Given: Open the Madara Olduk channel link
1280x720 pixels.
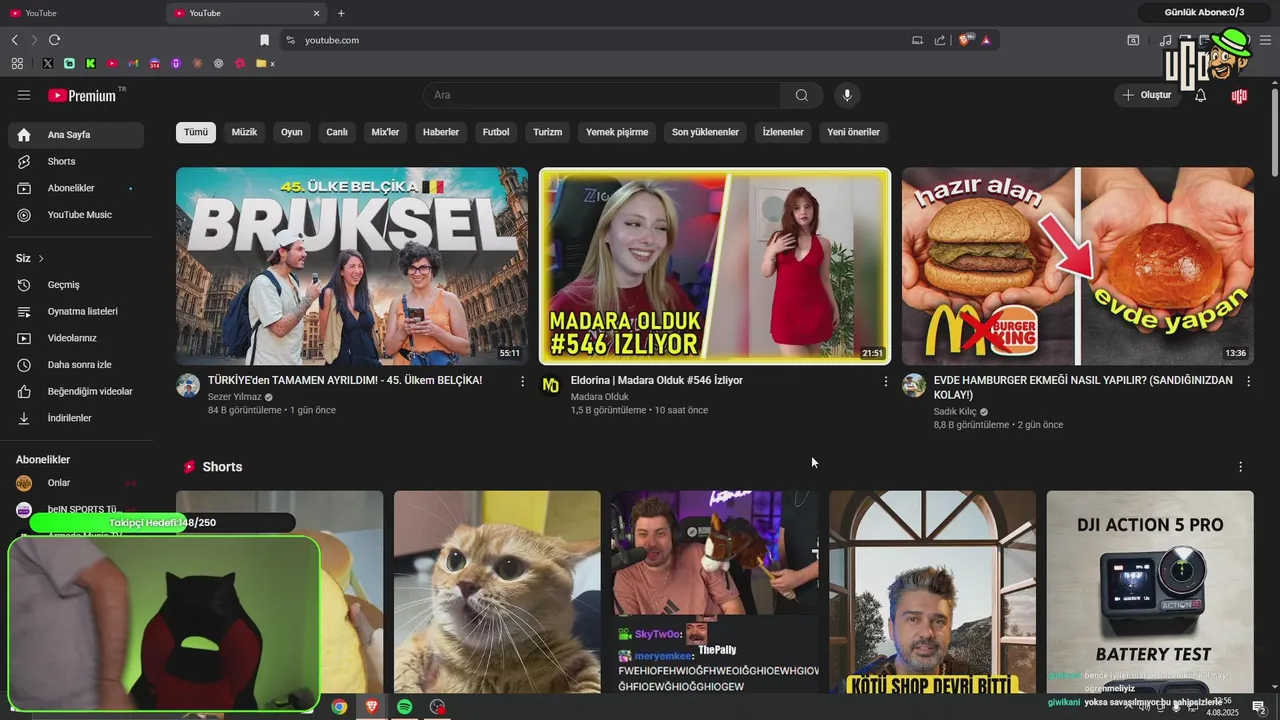Looking at the screenshot, I should coord(600,397).
